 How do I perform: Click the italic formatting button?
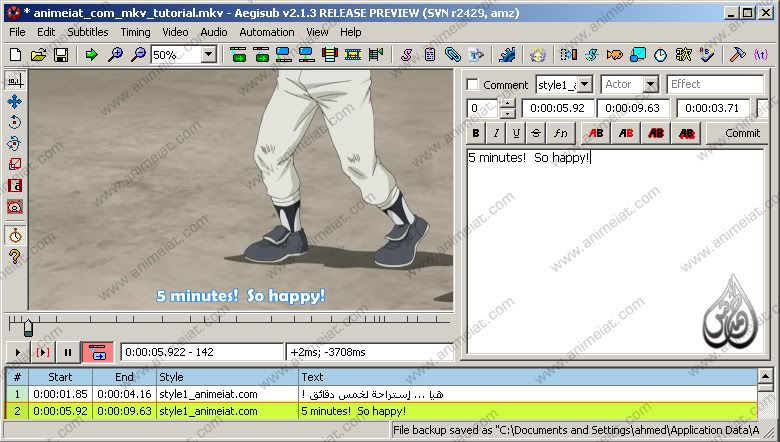pos(496,133)
